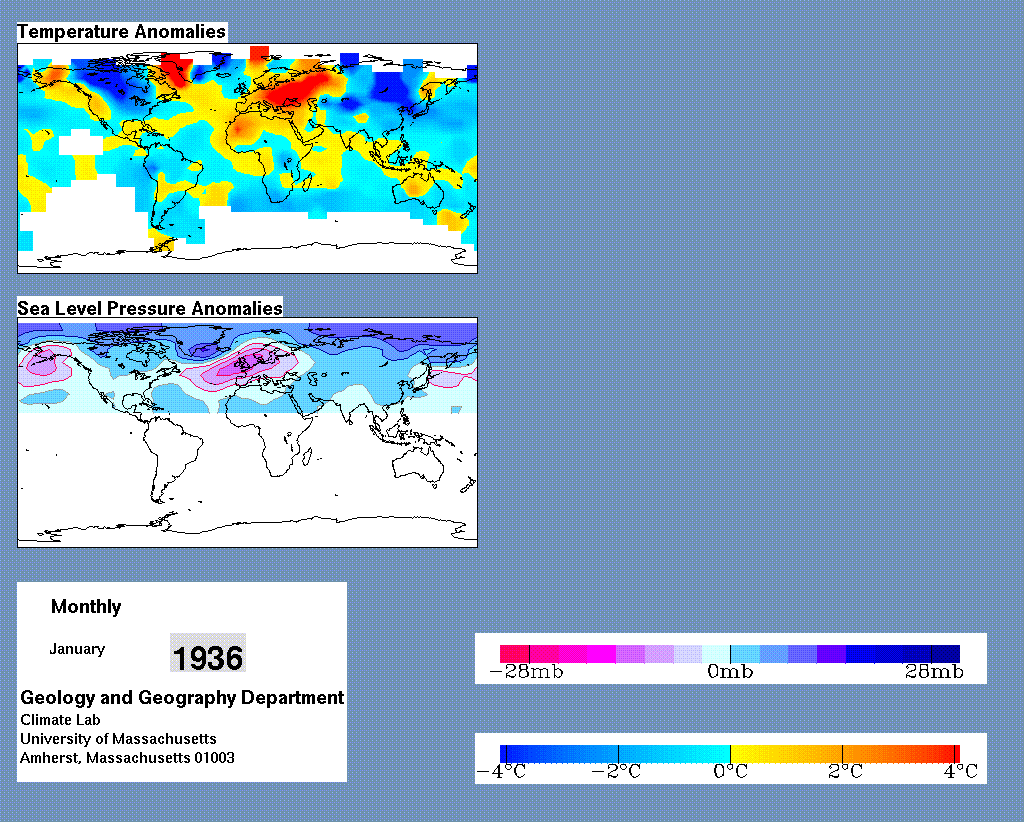This screenshot has height=822, width=1024.
Task: Click the '2°C' temperature scale label
Action: click(x=845, y=772)
